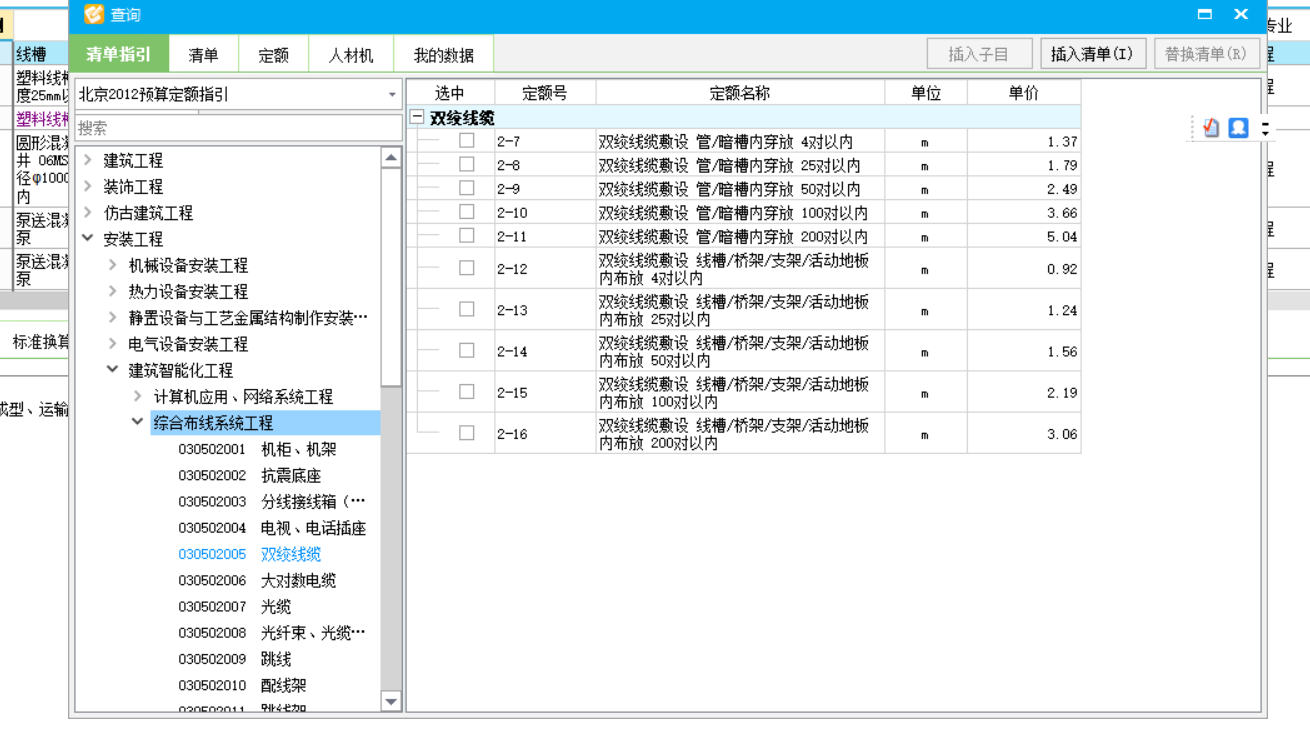Switch to the 人材机 tab

click(x=351, y=55)
